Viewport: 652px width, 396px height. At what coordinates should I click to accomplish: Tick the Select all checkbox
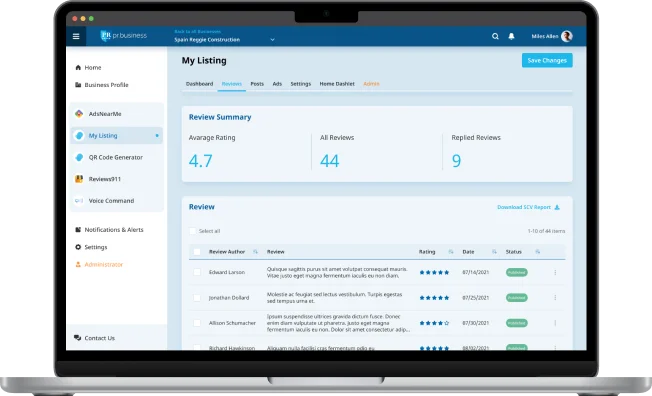[193, 231]
